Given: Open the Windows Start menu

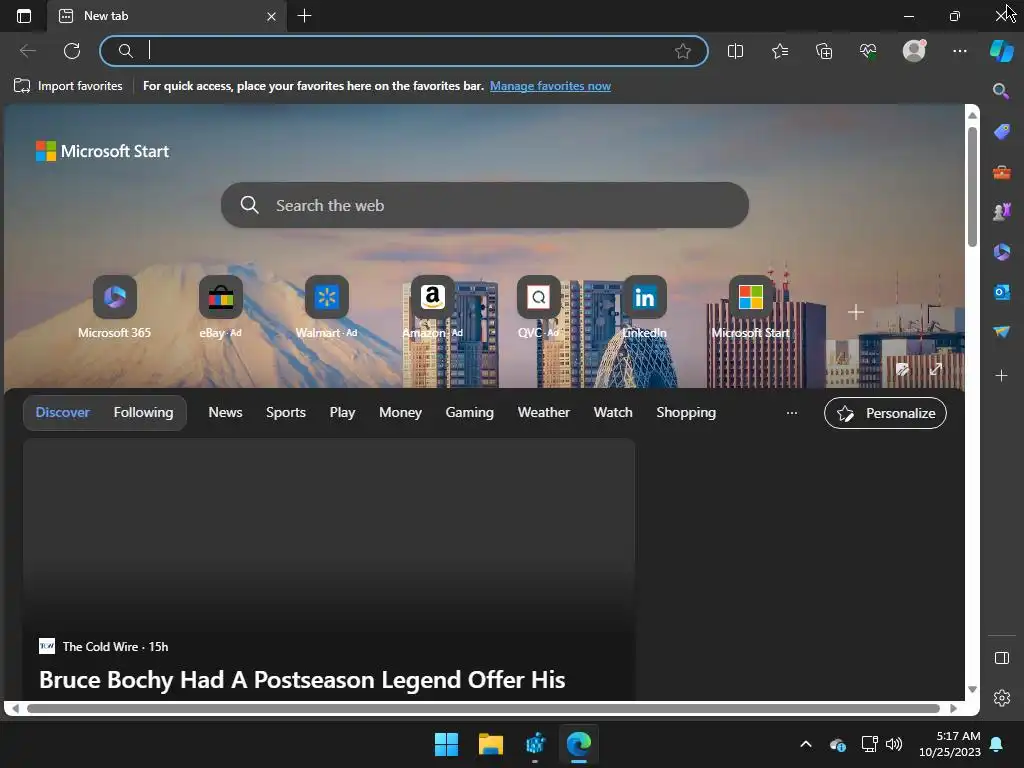Looking at the screenshot, I should [x=446, y=744].
